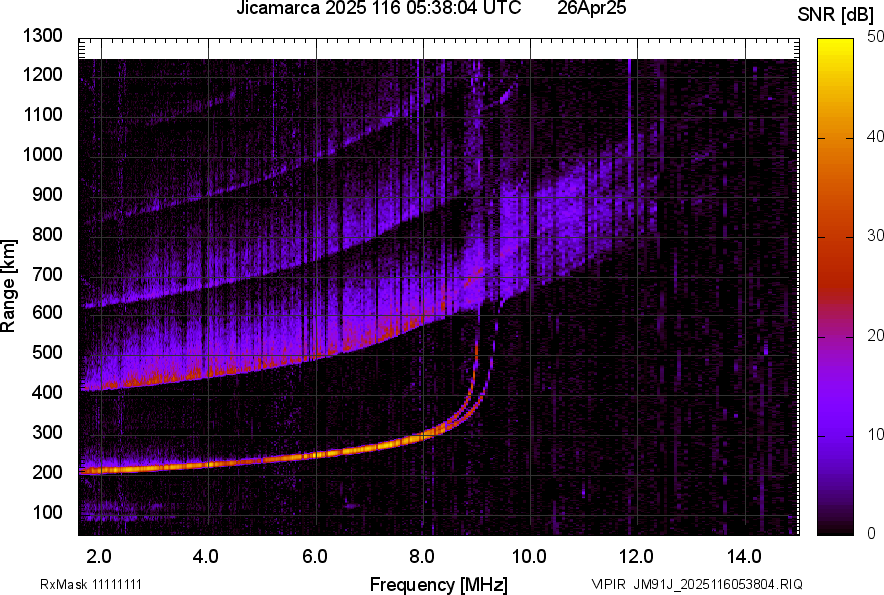This screenshot has height=595, width=884.
Task: Click the x-axis tick label '12.0'
Action: click(637, 557)
